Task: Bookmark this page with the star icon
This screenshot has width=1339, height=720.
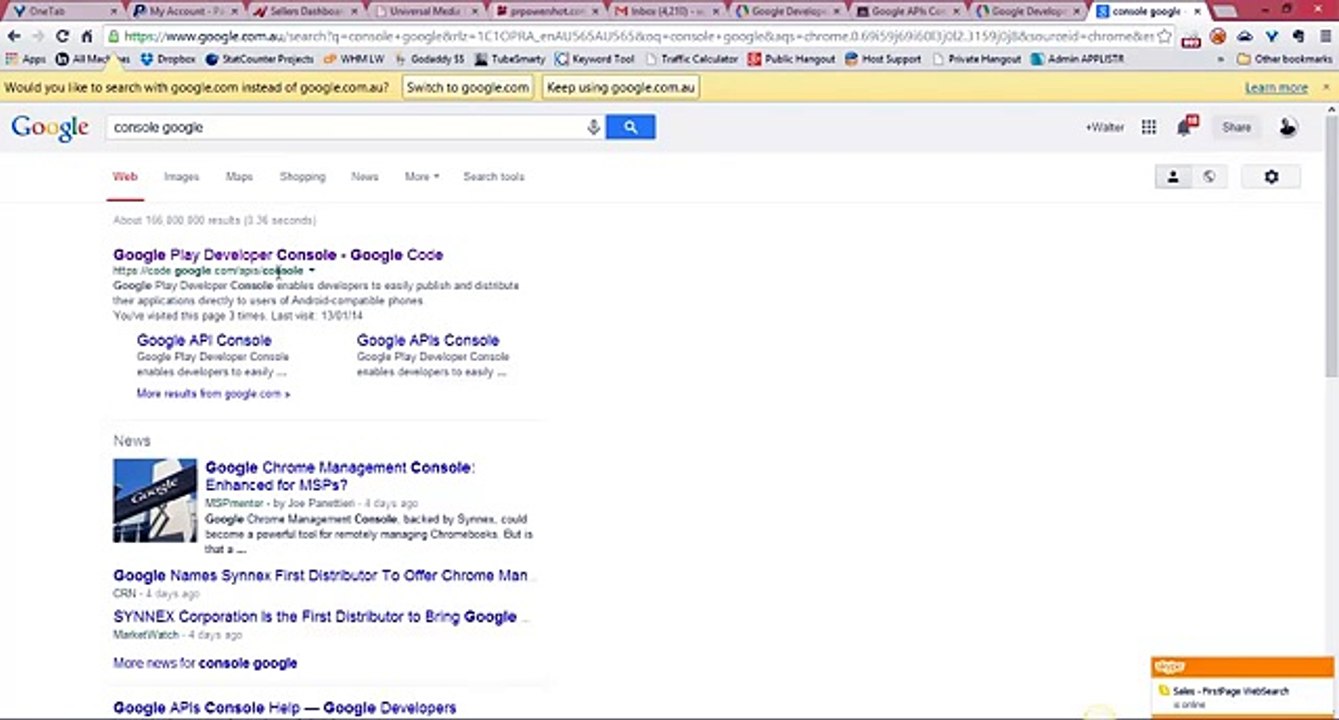Action: point(1164,36)
